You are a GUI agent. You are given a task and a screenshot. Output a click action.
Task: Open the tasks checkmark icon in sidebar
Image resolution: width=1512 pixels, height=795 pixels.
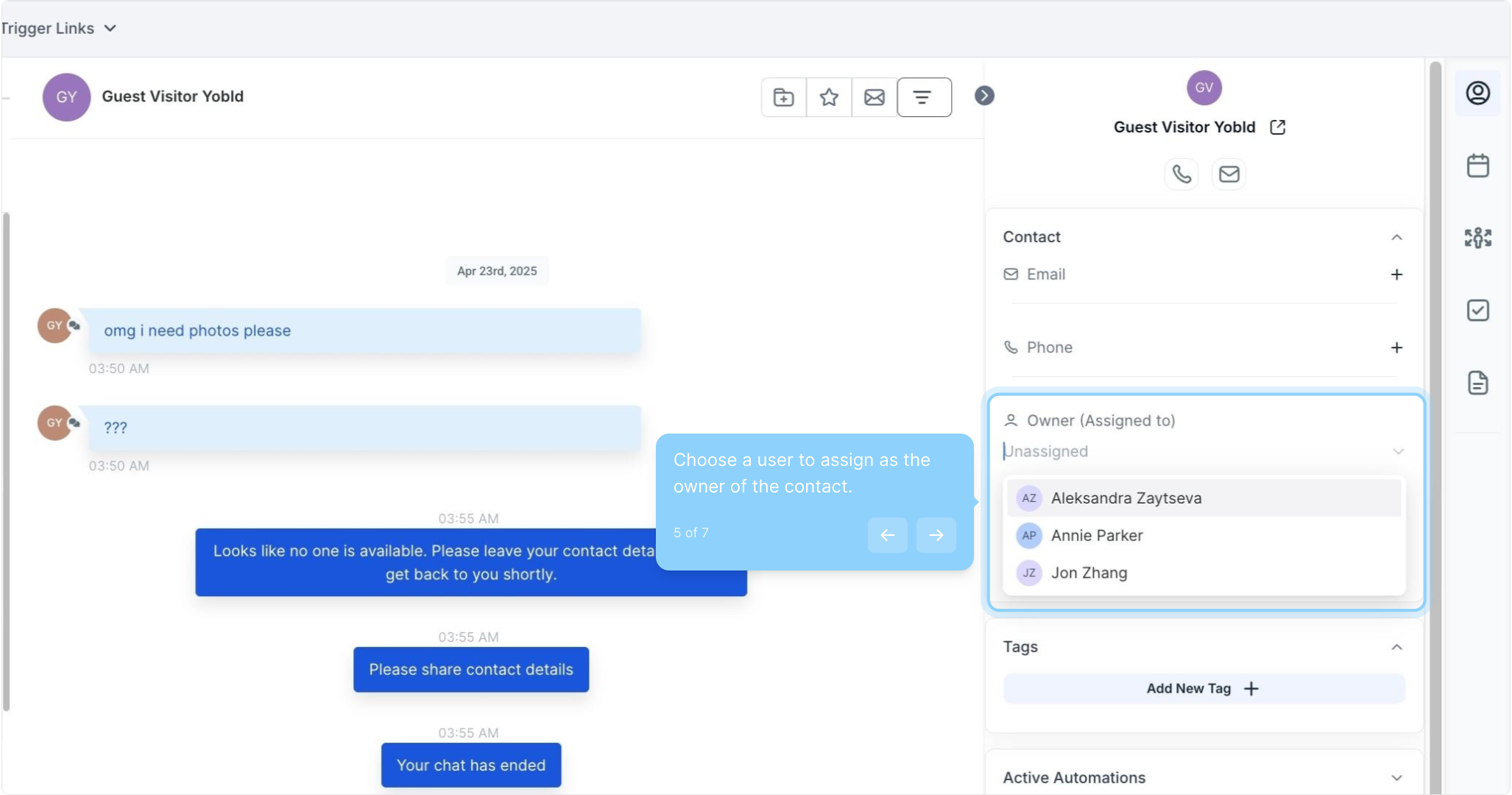tap(1477, 310)
